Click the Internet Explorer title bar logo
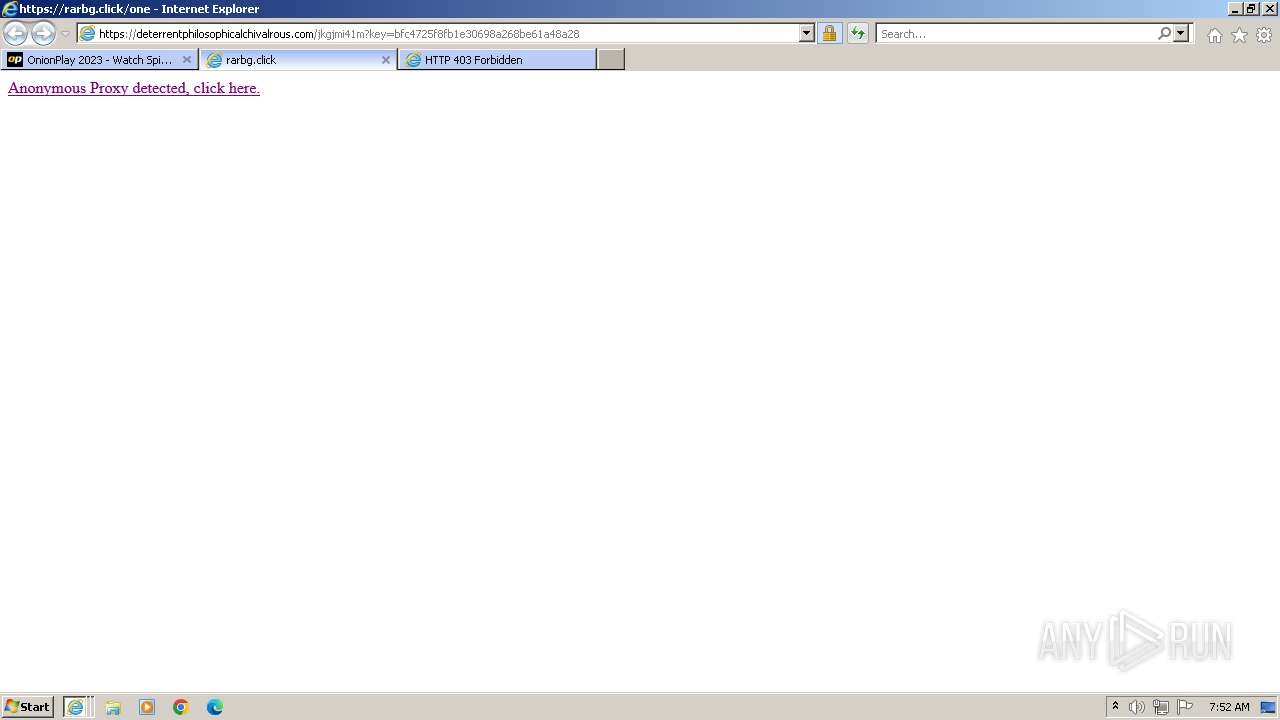 (x=10, y=9)
